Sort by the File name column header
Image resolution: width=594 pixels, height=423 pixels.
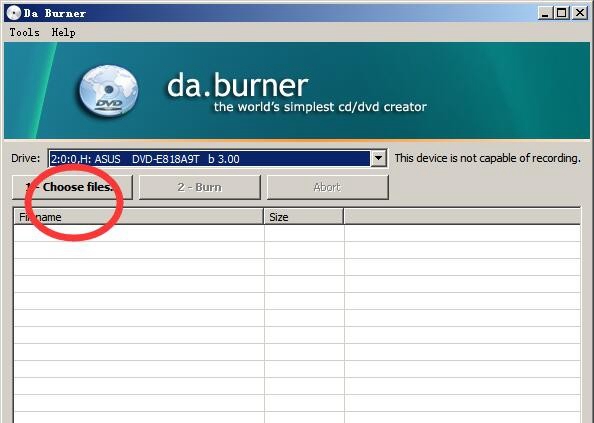click(139, 217)
